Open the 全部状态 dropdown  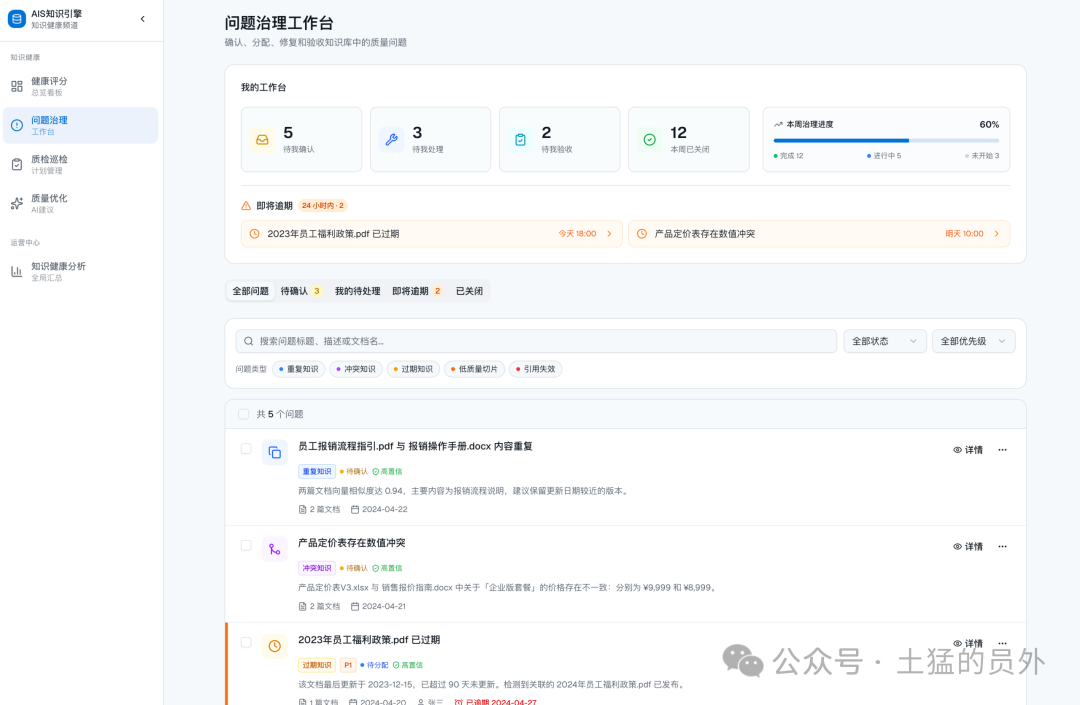click(x=884, y=341)
